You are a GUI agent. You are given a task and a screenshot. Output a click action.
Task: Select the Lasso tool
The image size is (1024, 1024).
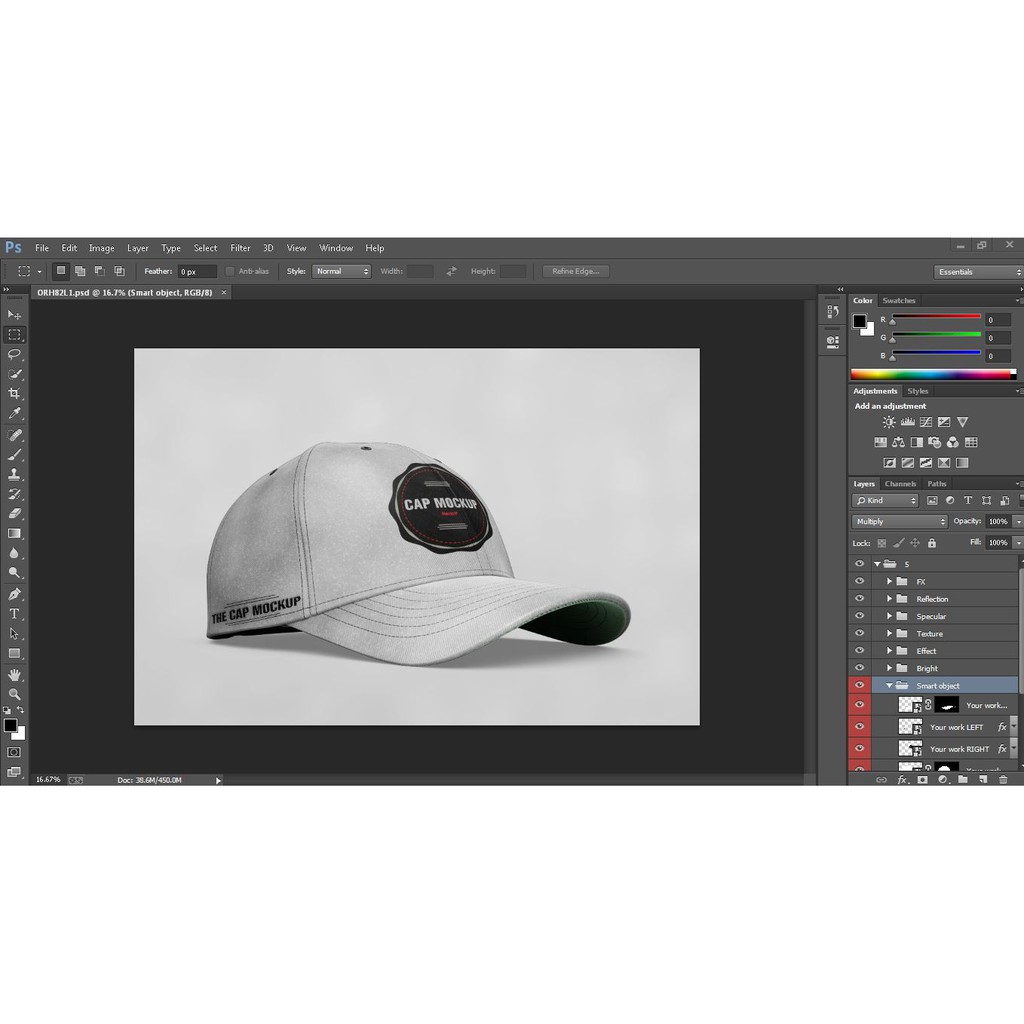click(x=14, y=354)
